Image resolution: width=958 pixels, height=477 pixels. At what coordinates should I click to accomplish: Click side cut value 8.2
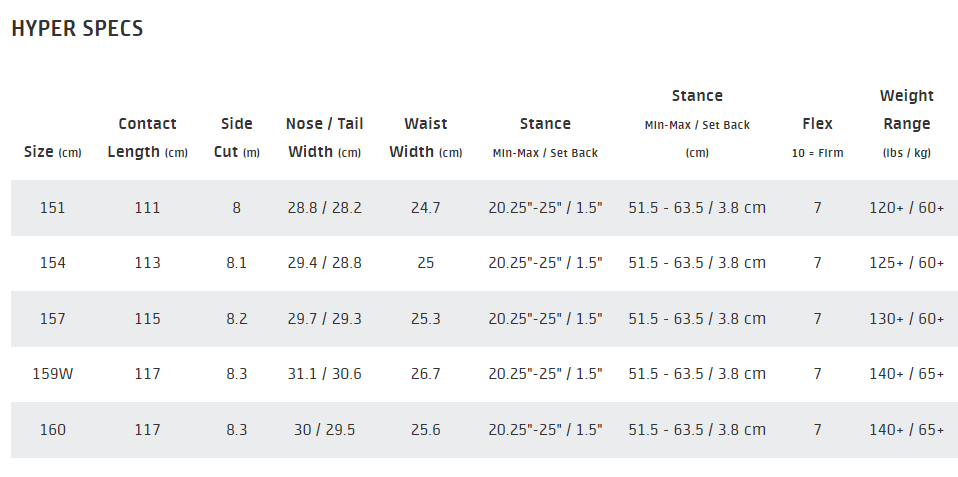(x=236, y=319)
